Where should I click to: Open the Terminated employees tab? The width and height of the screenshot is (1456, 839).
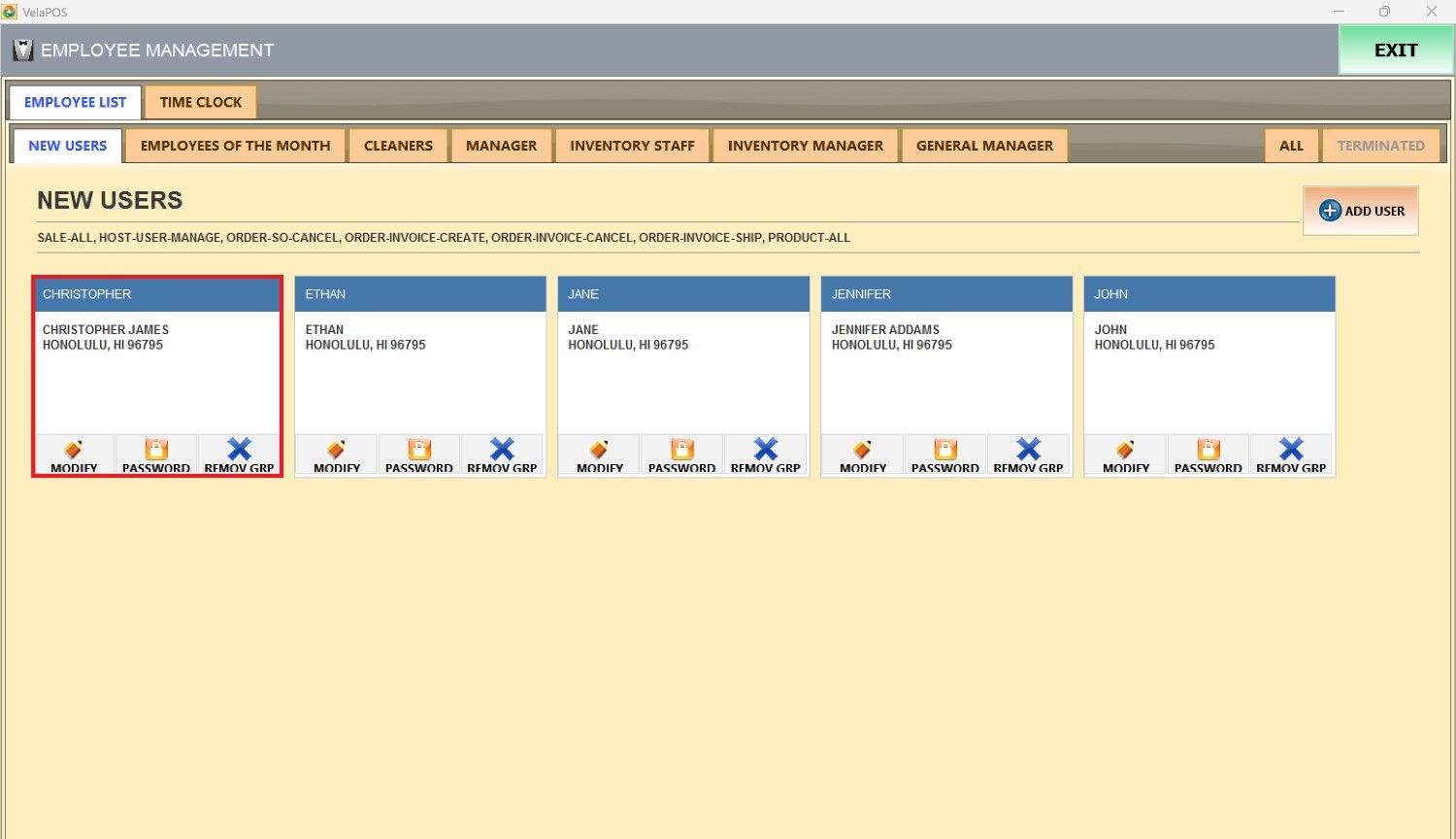pyautogui.click(x=1380, y=146)
